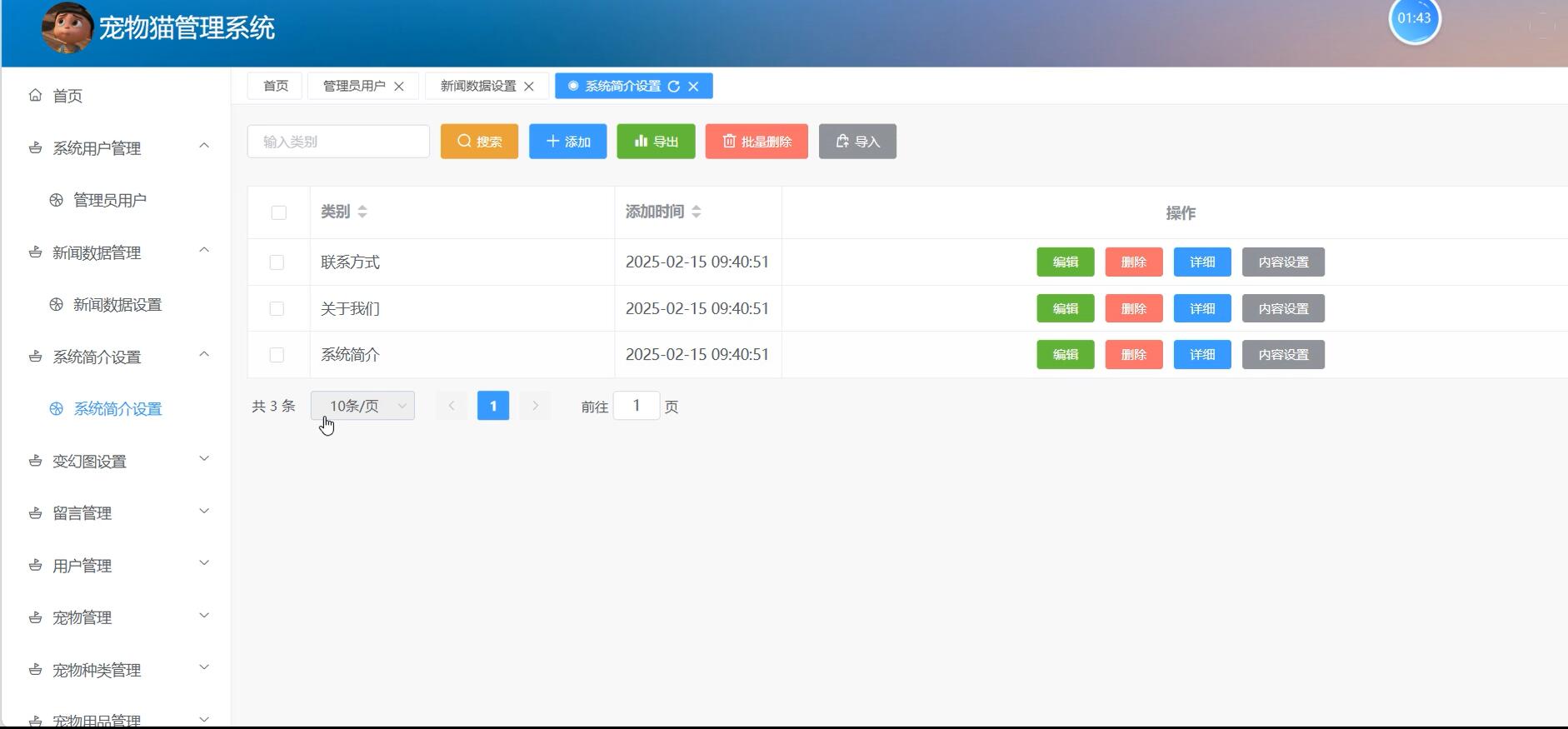The image size is (1568, 729).
Task: Click the refresh icon on 系统简介设置 tab
Action: pyautogui.click(x=674, y=86)
